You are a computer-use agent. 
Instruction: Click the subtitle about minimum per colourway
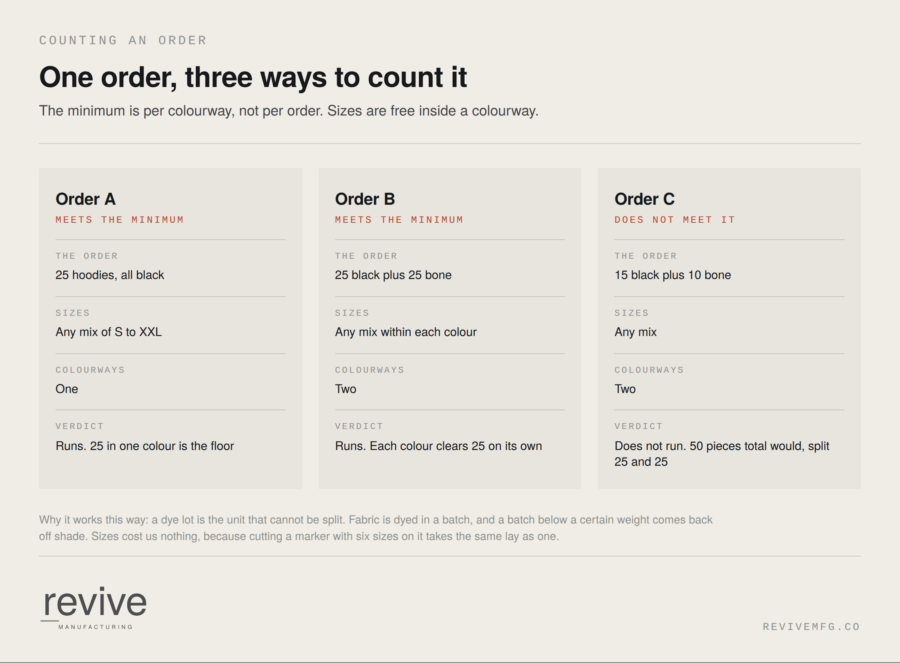tap(289, 111)
